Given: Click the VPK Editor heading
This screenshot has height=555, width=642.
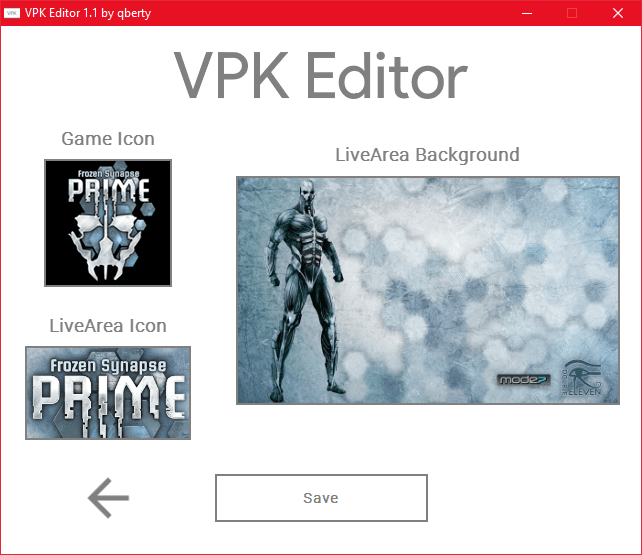Looking at the screenshot, I should point(321,76).
